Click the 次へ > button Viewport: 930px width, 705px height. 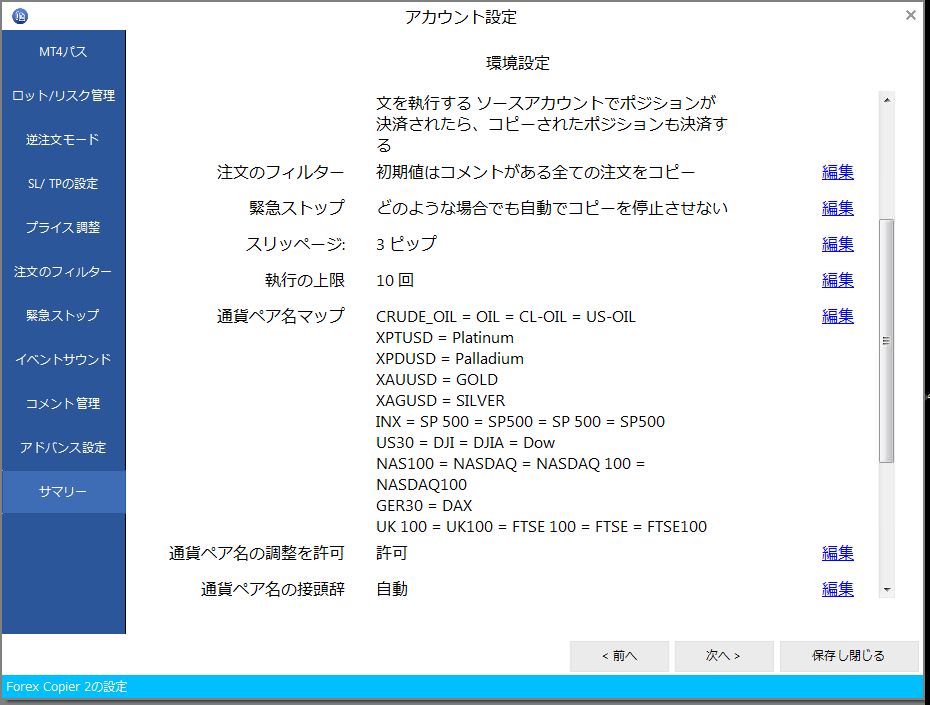click(723, 656)
